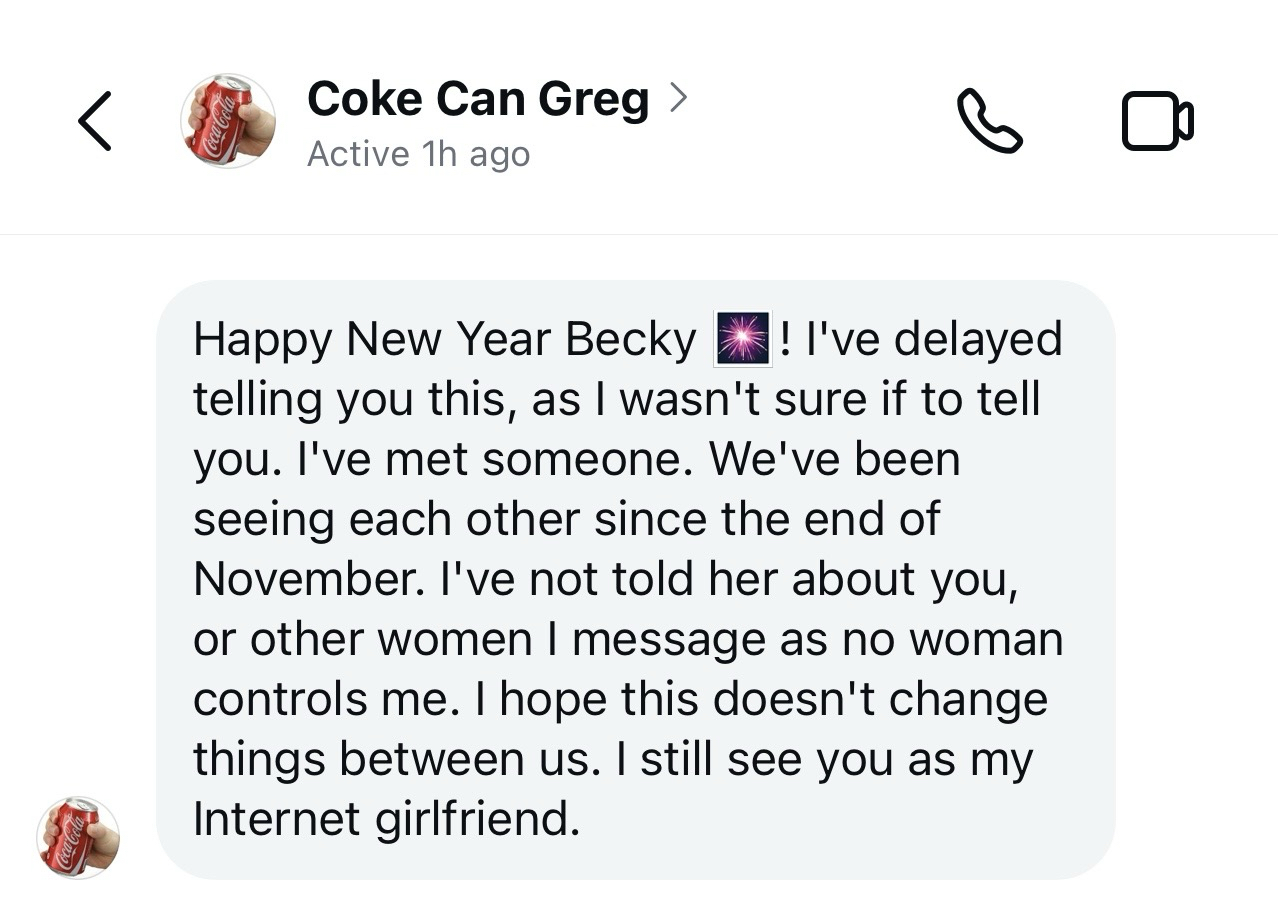Viewport: 1278px width, 922px height.
Task: Go back using the back arrow
Action: [95, 122]
